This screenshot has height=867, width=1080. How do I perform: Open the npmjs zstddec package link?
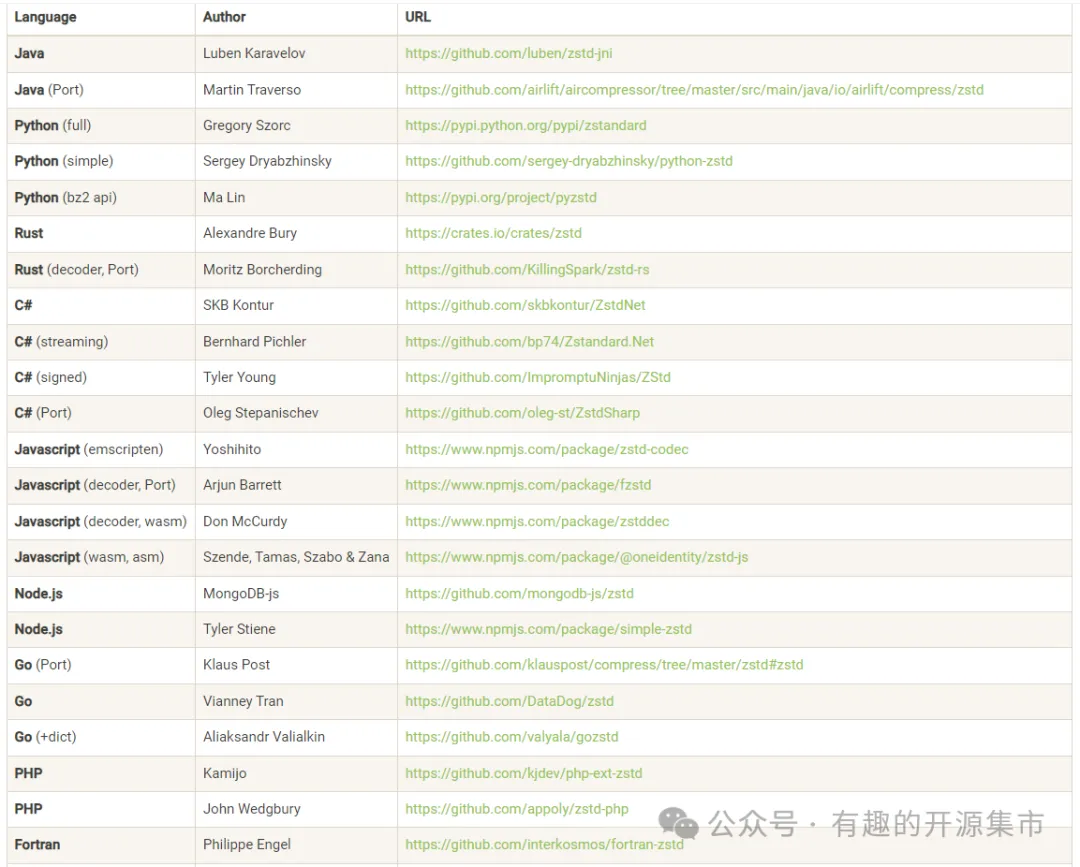tap(537, 521)
